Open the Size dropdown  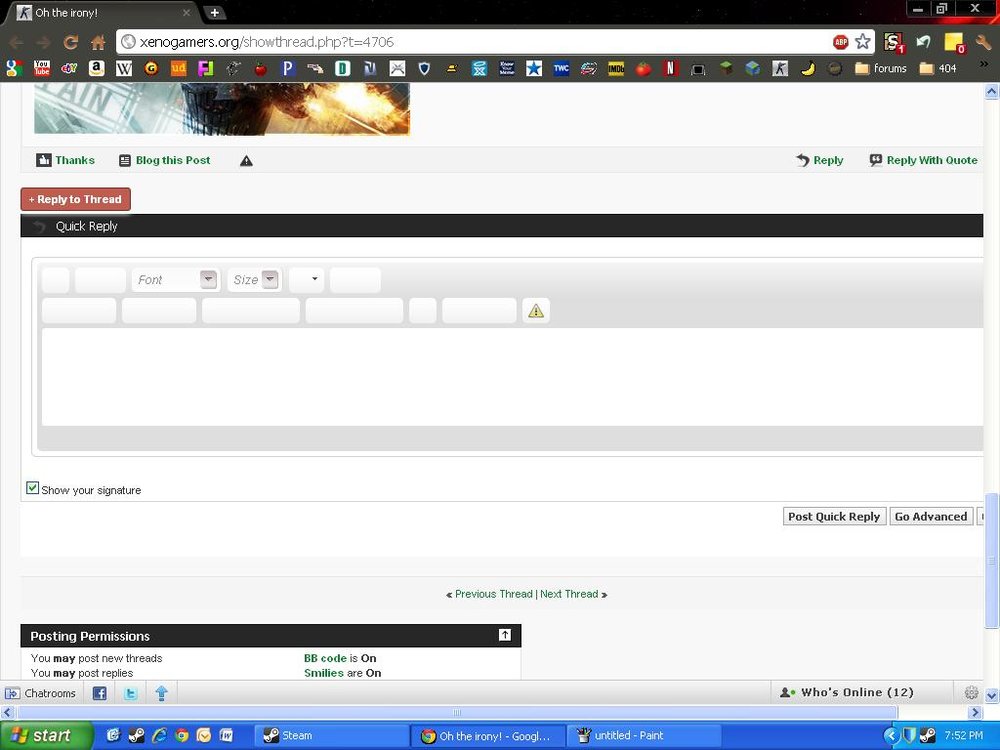[x=254, y=280]
